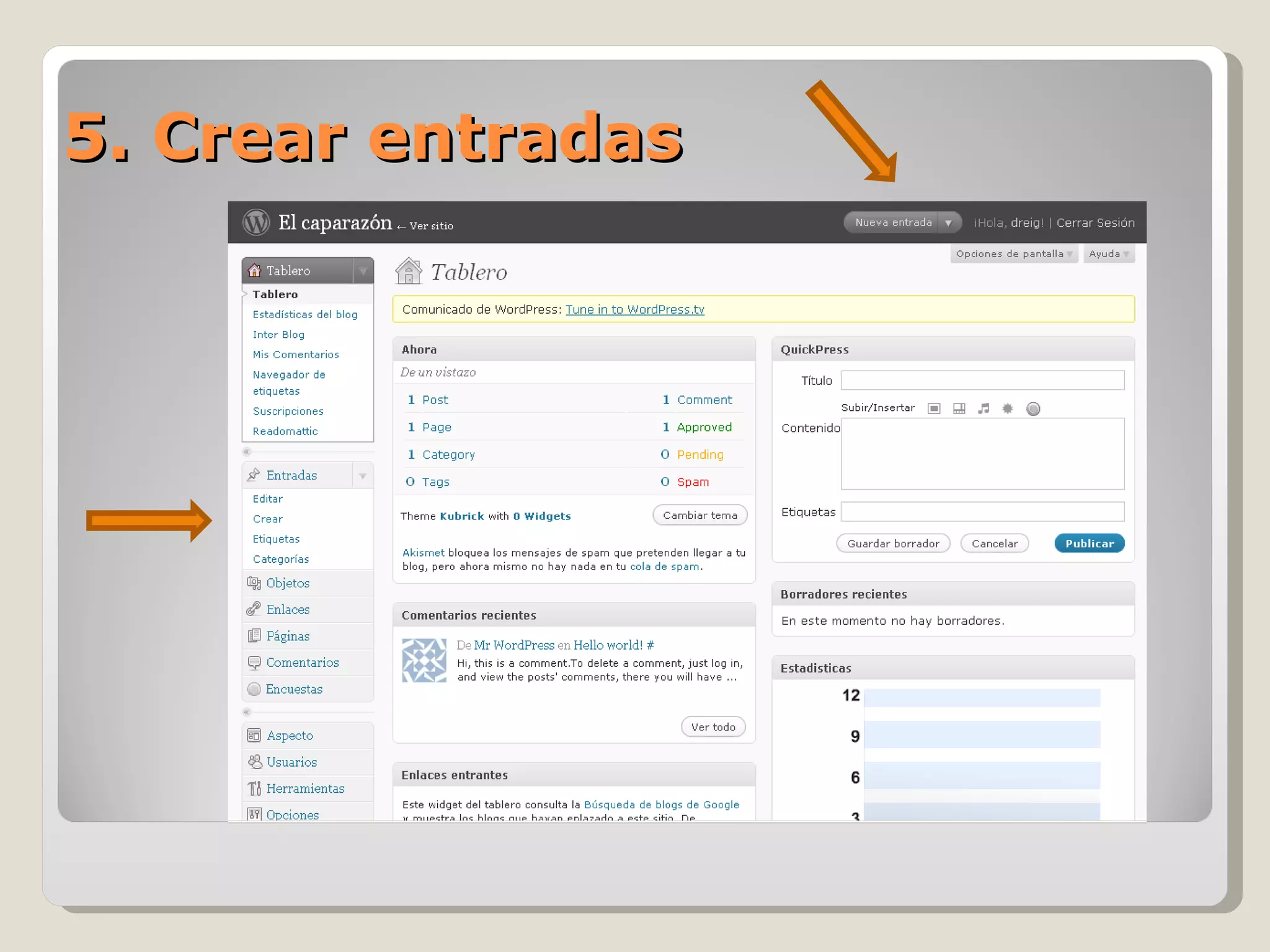Click Guardar borrador button

[894, 544]
